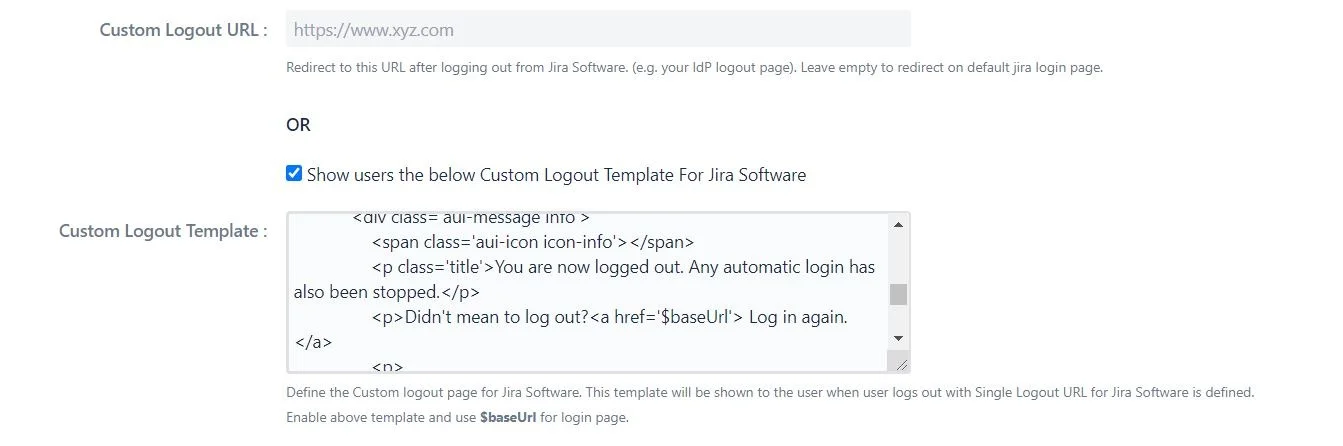Click the 'Custom Logout Template :' label
This screenshot has height=446, width=1343.
pyautogui.click(x=163, y=231)
